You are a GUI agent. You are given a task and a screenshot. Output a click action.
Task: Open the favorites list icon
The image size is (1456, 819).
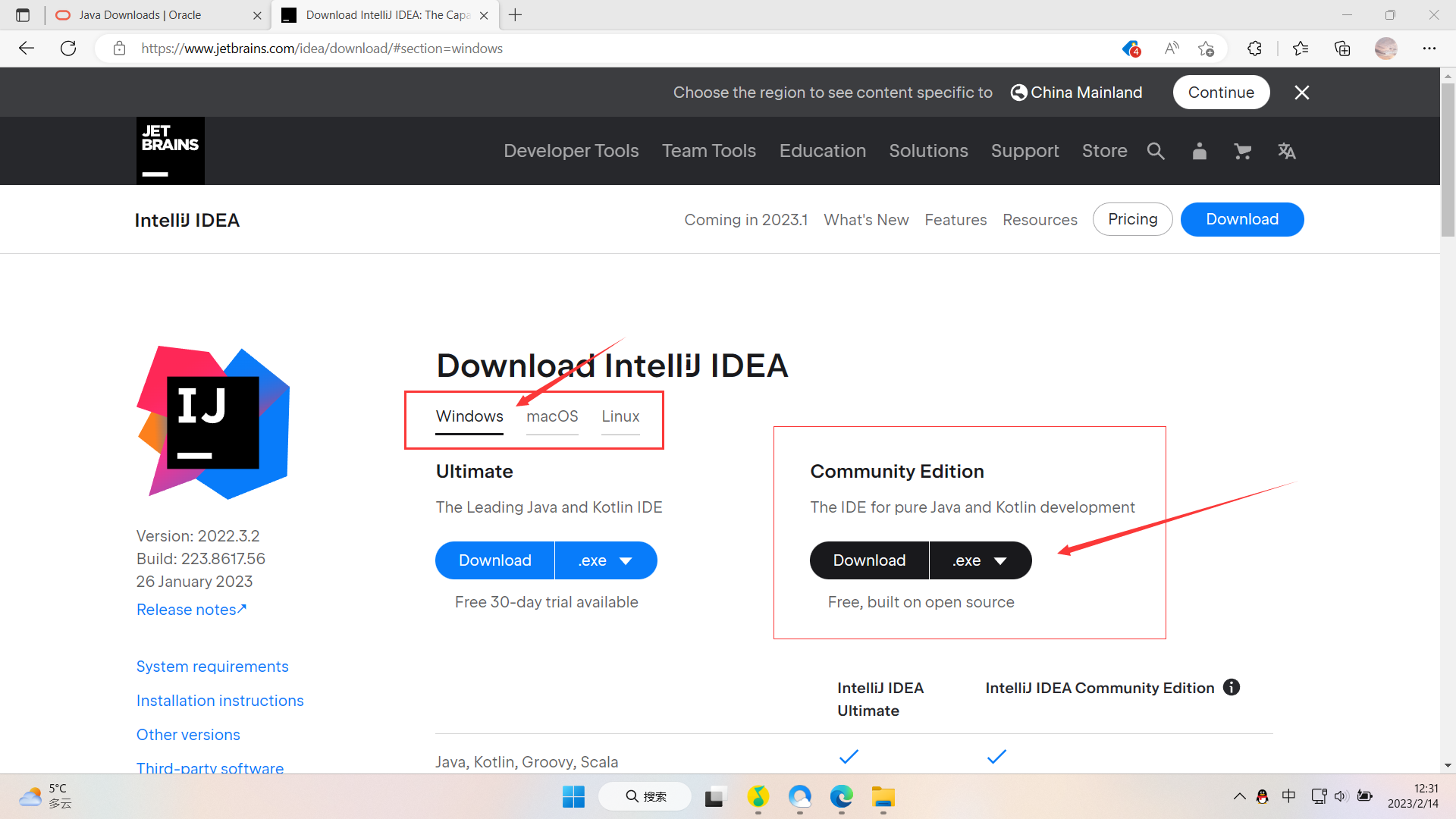tap(1301, 49)
